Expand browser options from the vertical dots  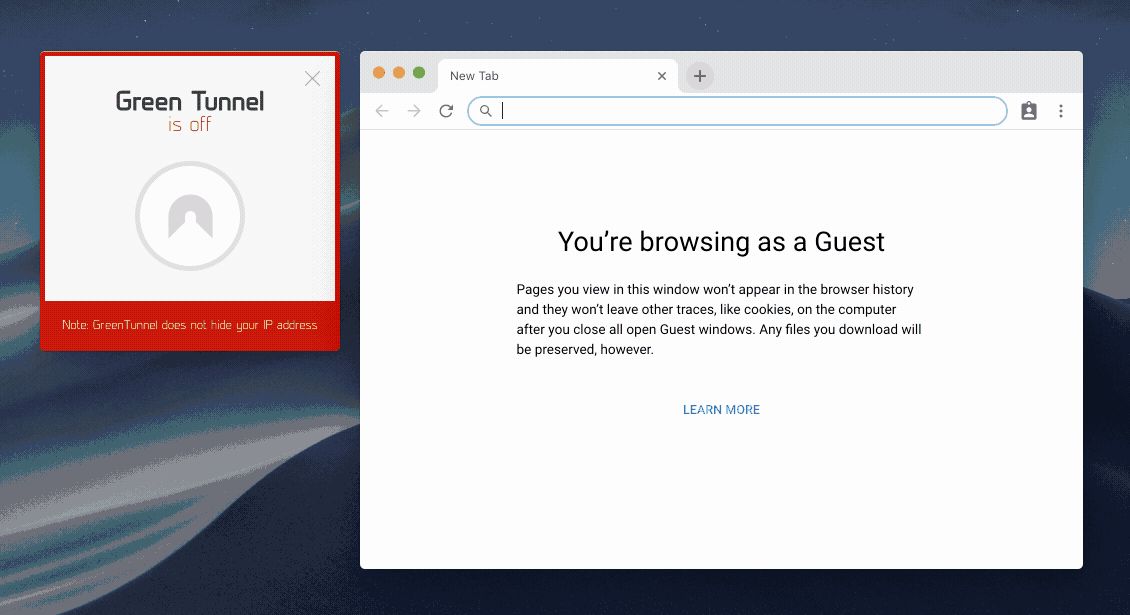pos(1061,111)
